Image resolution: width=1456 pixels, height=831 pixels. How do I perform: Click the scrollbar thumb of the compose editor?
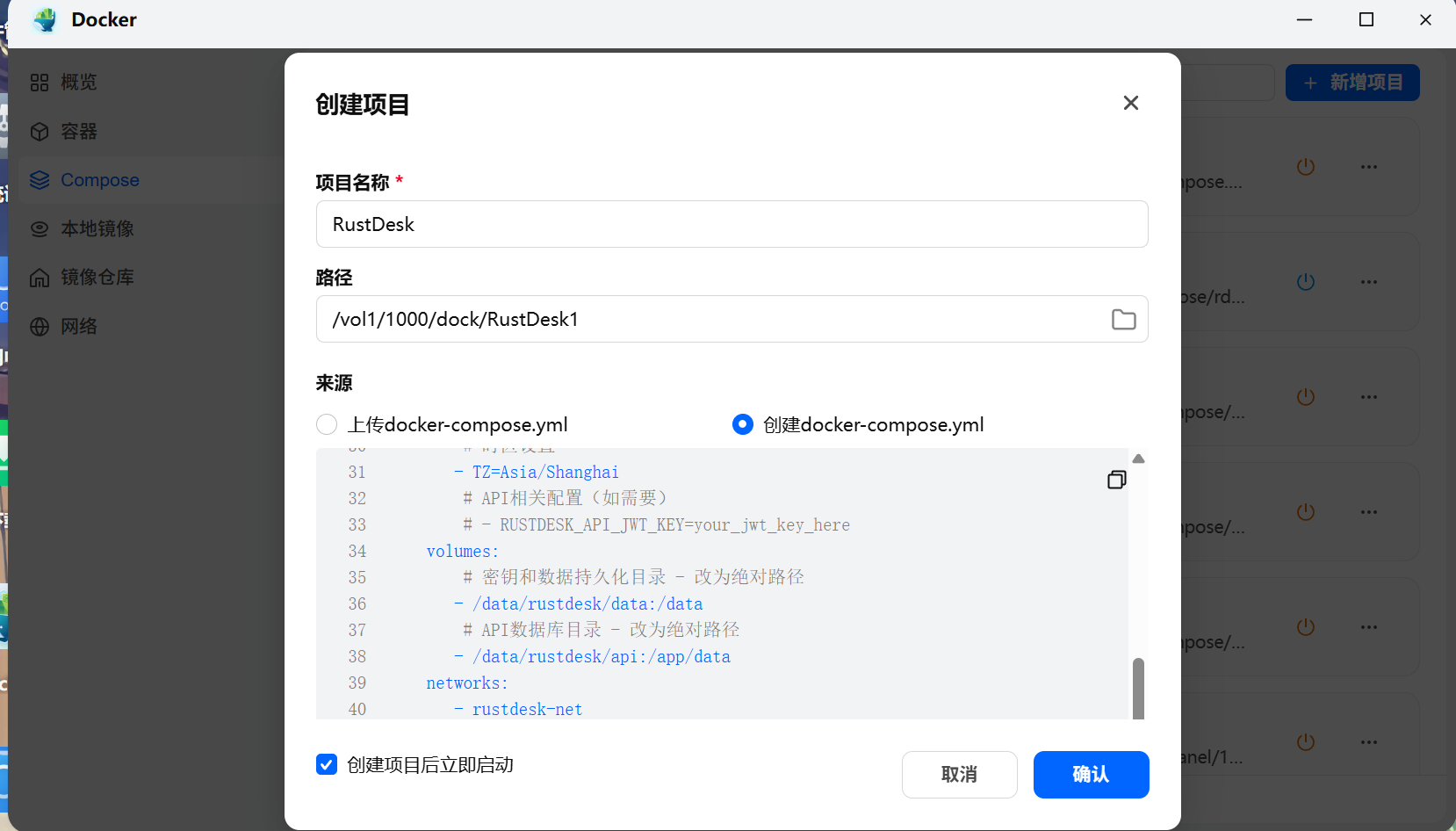pos(1139,690)
